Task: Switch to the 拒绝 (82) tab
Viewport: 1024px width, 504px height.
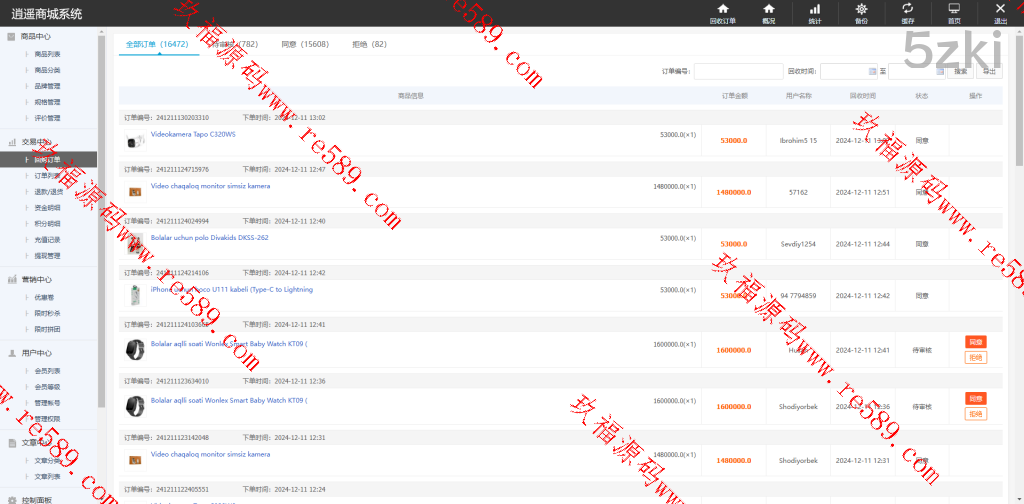Action: (369, 45)
